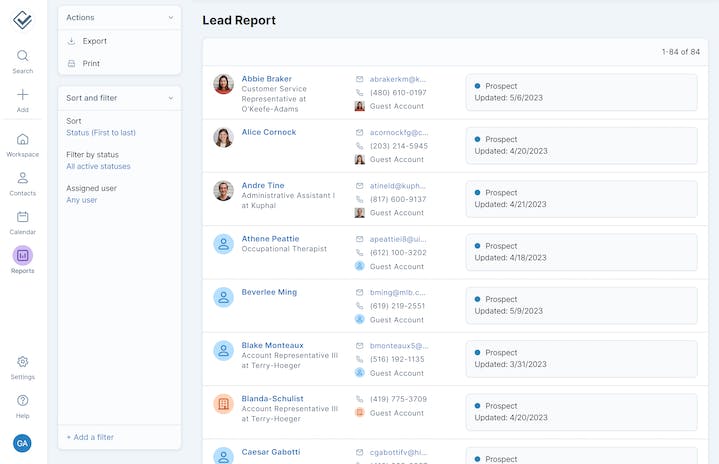
Task: Click Blanda-Schulist's orange company icon
Action: click(x=223, y=404)
